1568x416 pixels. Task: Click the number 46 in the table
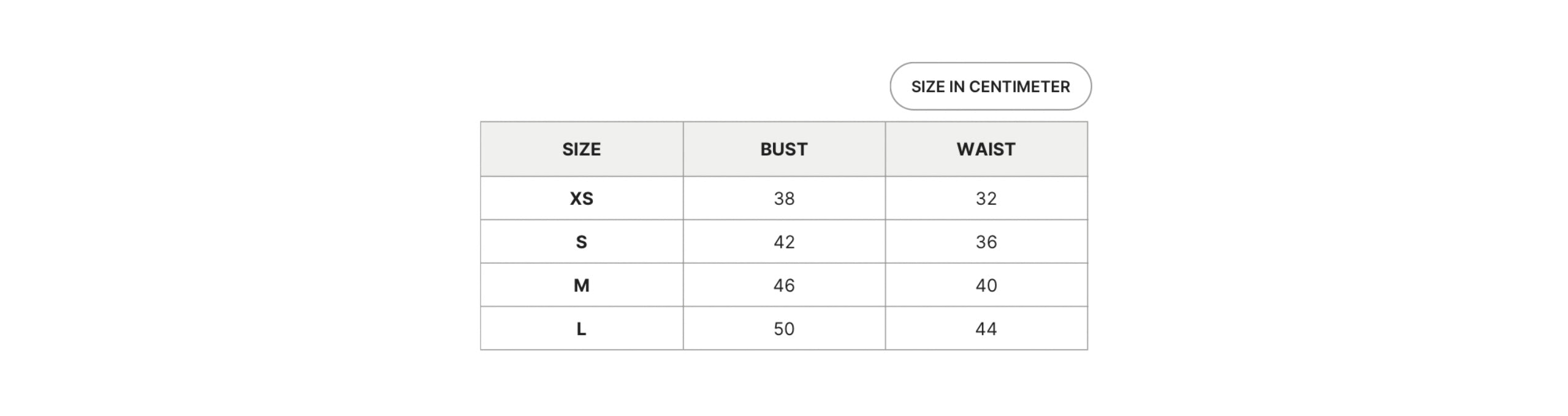[784, 285]
